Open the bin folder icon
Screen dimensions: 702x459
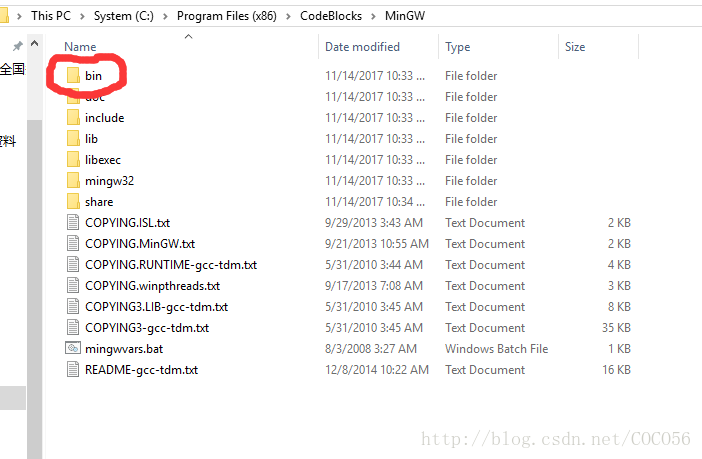(72, 76)
